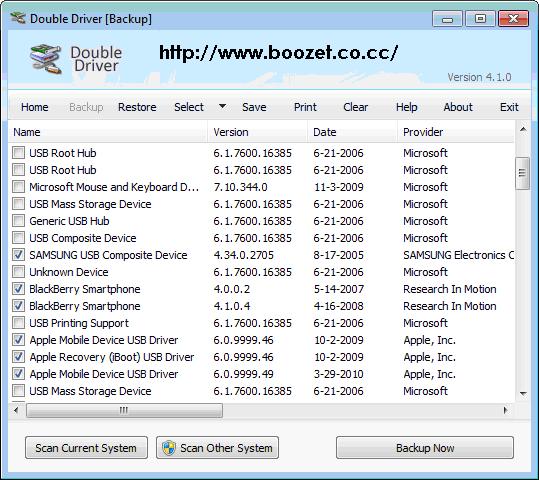Check the first USB Root Hub checkbox
Image resolution: width=539 pixels, height=480 pixels.
coord(19,152)
